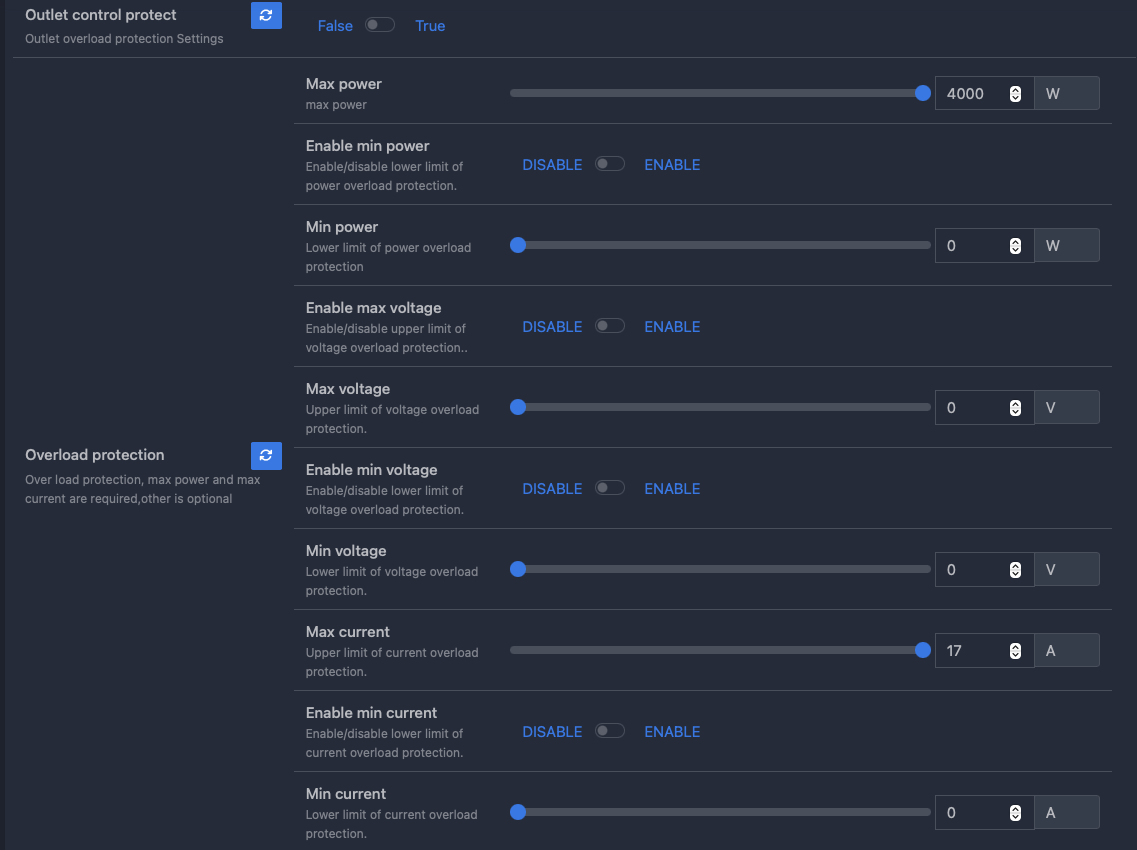The image size is (1137, 850).
Task: Click the Max voltage stepper arrows
Action: (x=1015, y=408)
